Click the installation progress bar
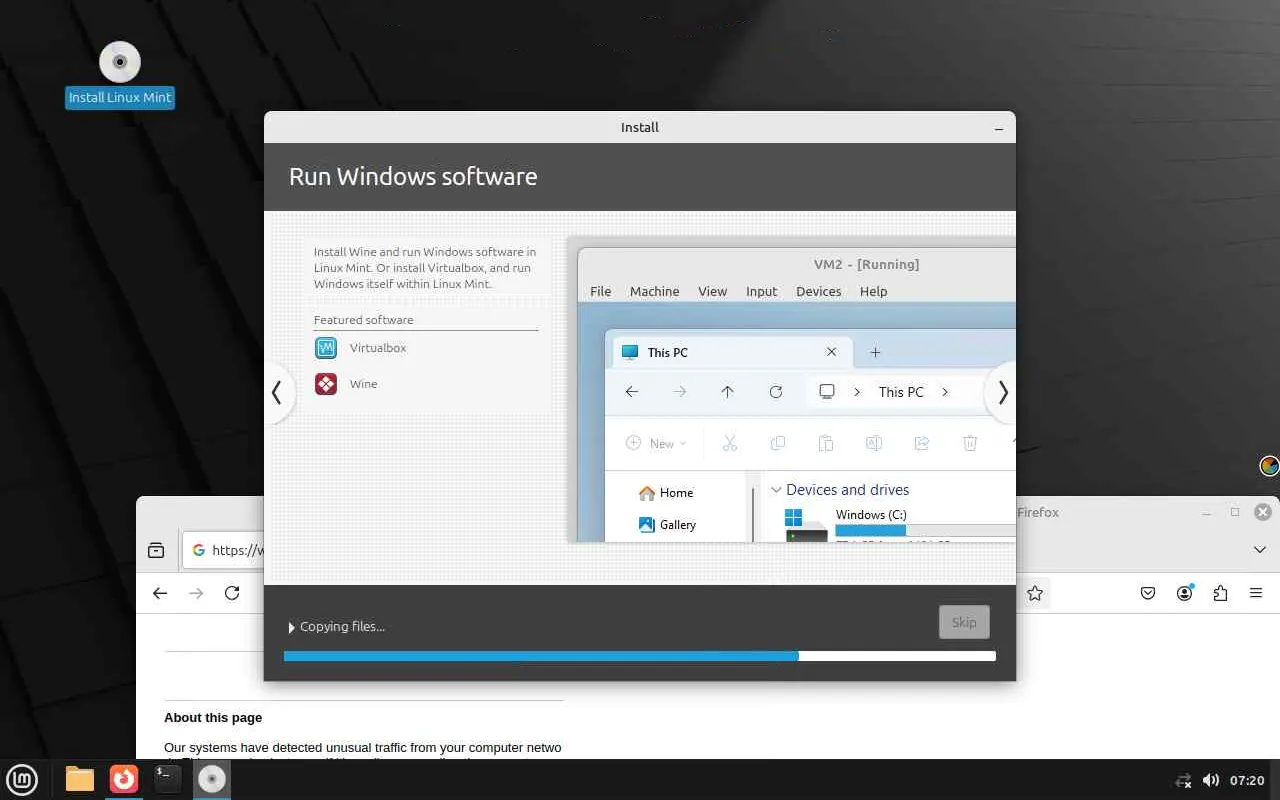Screen dimensions: 1280x800 click(640, 656)
